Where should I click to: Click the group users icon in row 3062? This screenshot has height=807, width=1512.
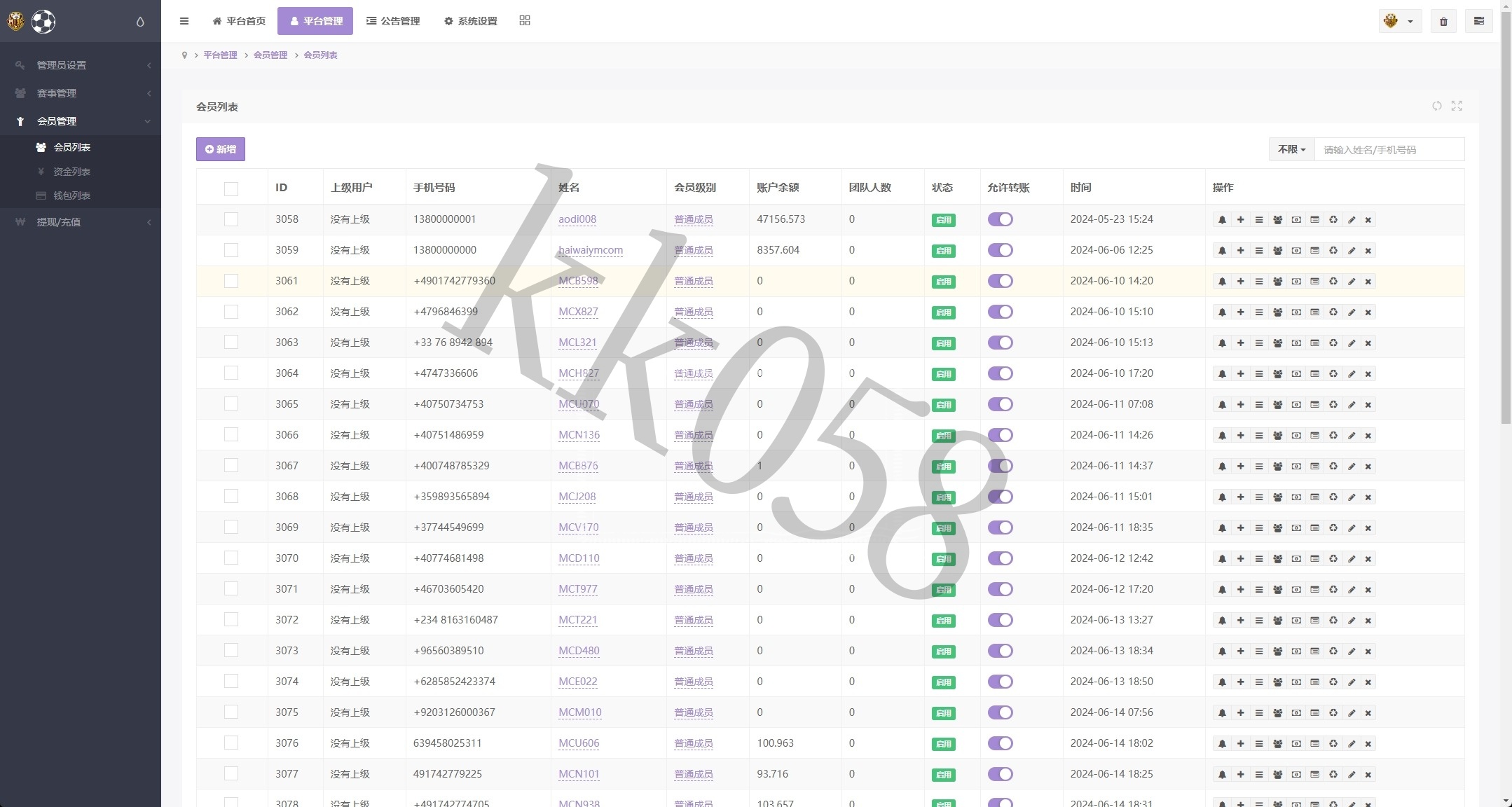click(1278, 312)
